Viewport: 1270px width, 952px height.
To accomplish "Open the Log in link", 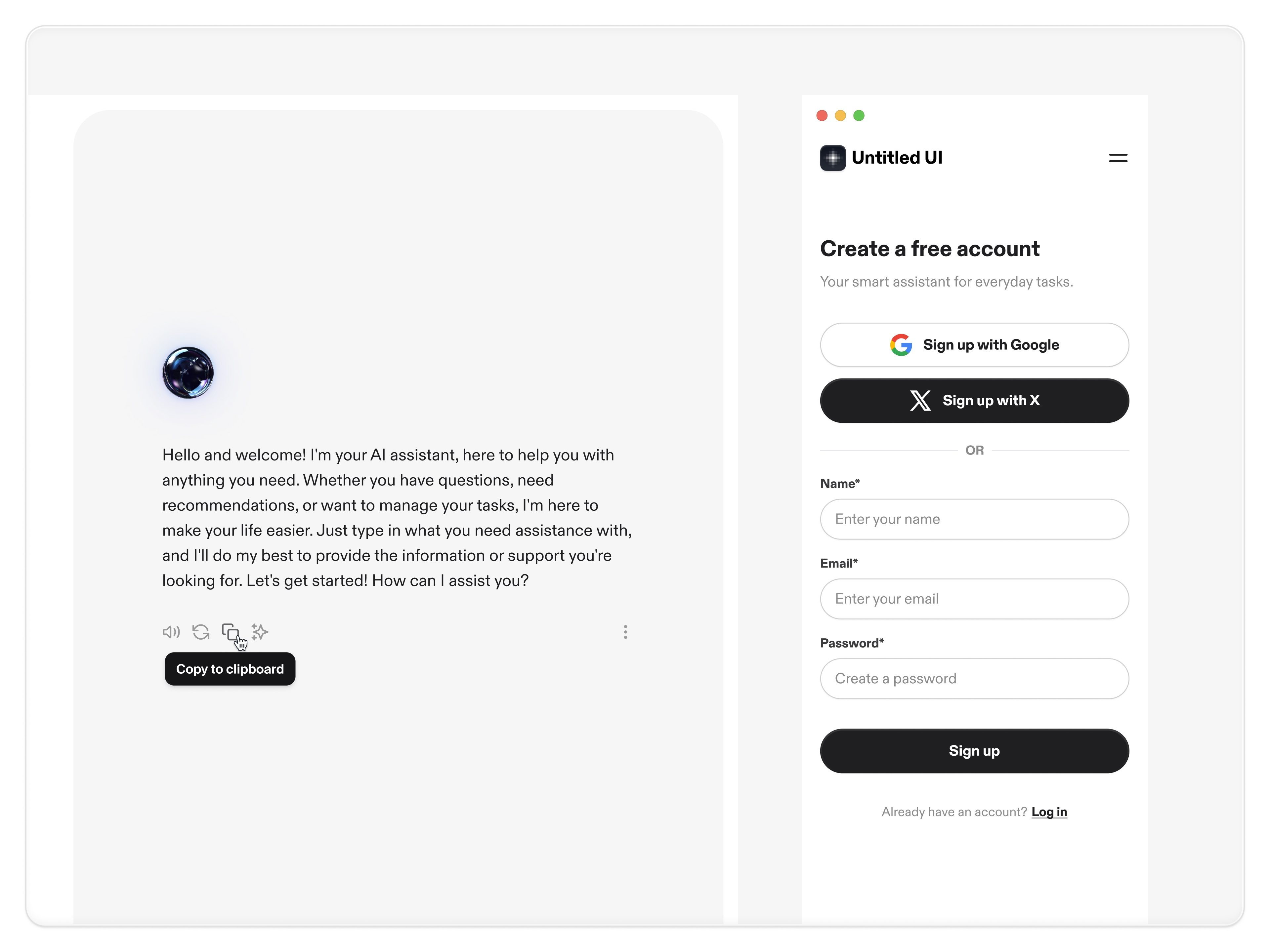I will [1049, 812].
